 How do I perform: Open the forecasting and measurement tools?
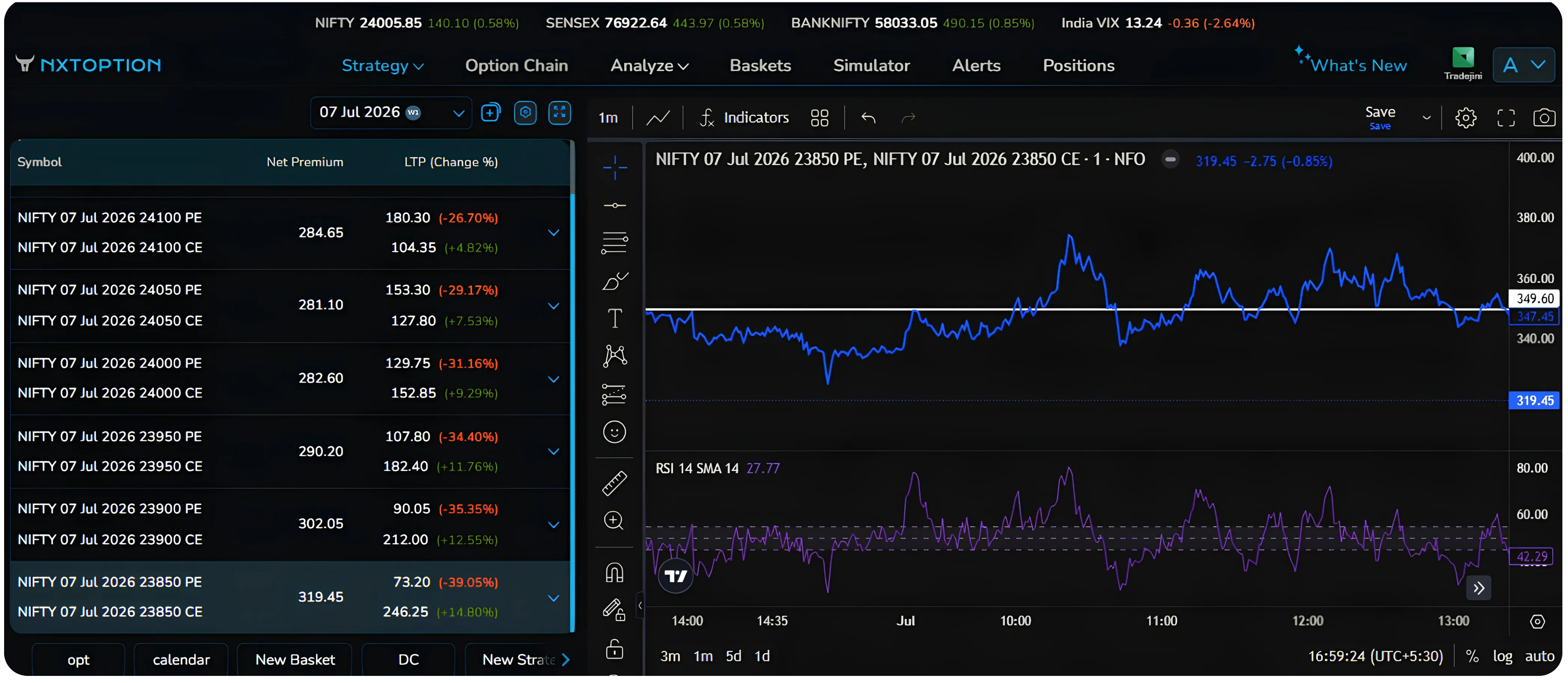pos(615,394)
